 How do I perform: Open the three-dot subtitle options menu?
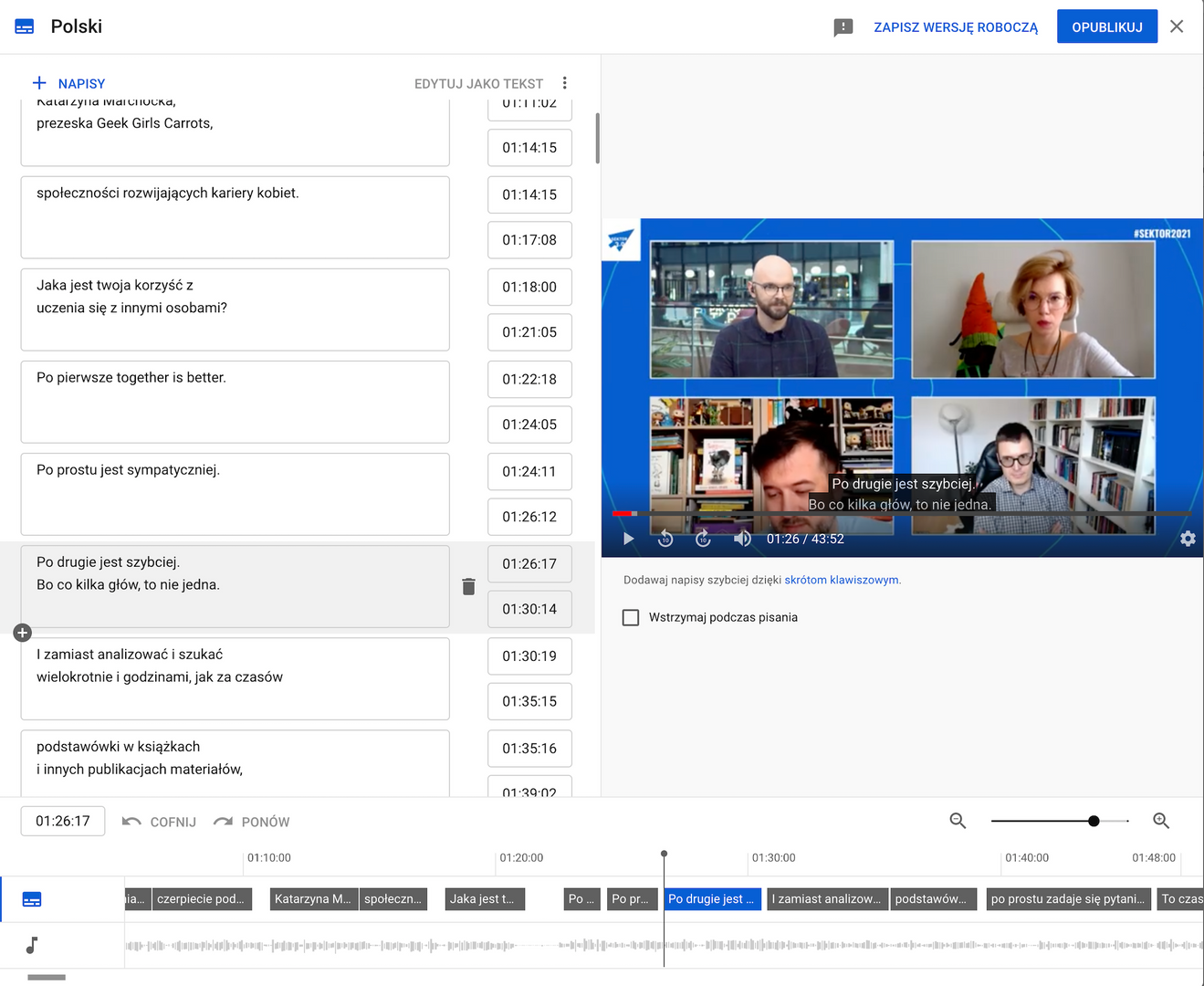pyautogui.click(x=565, y=83)
